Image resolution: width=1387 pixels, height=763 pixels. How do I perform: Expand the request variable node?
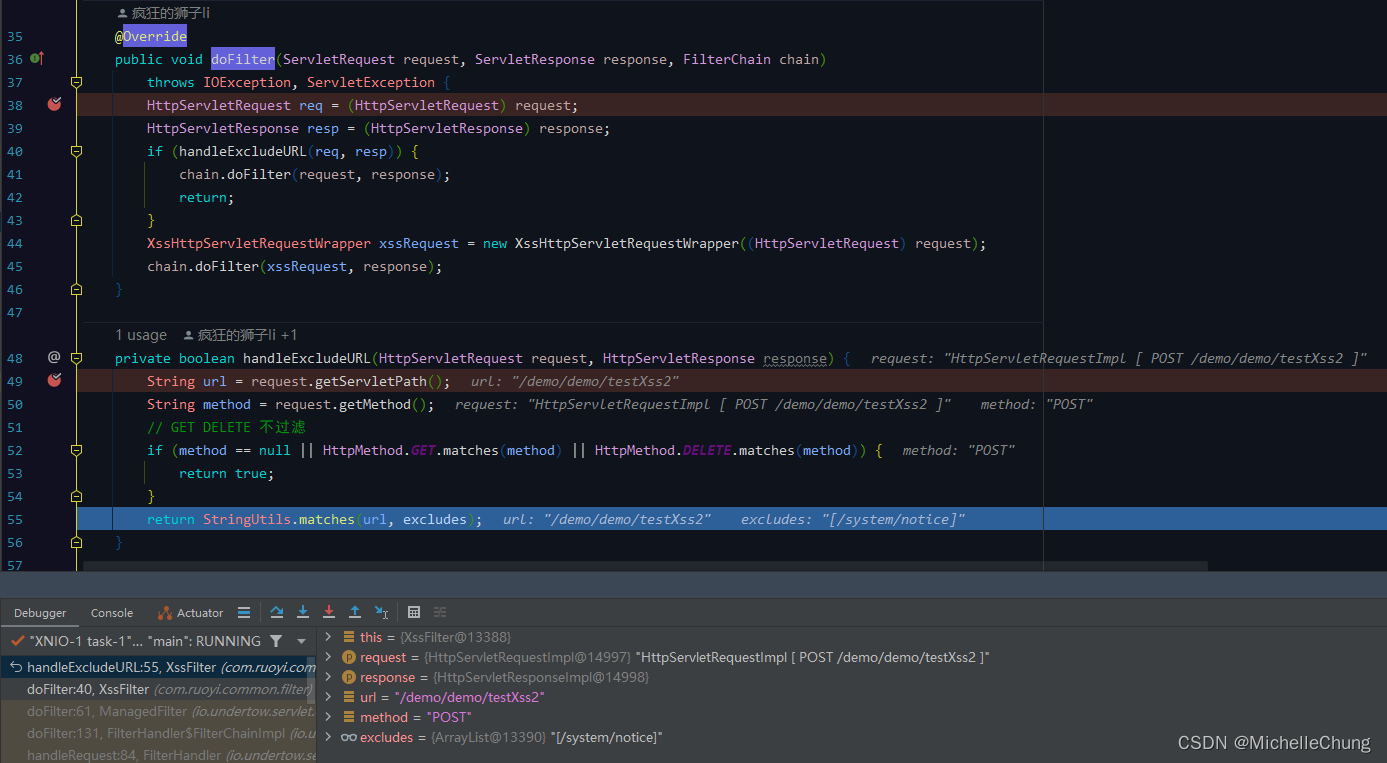pyautogui.click(x=329, y=657)
